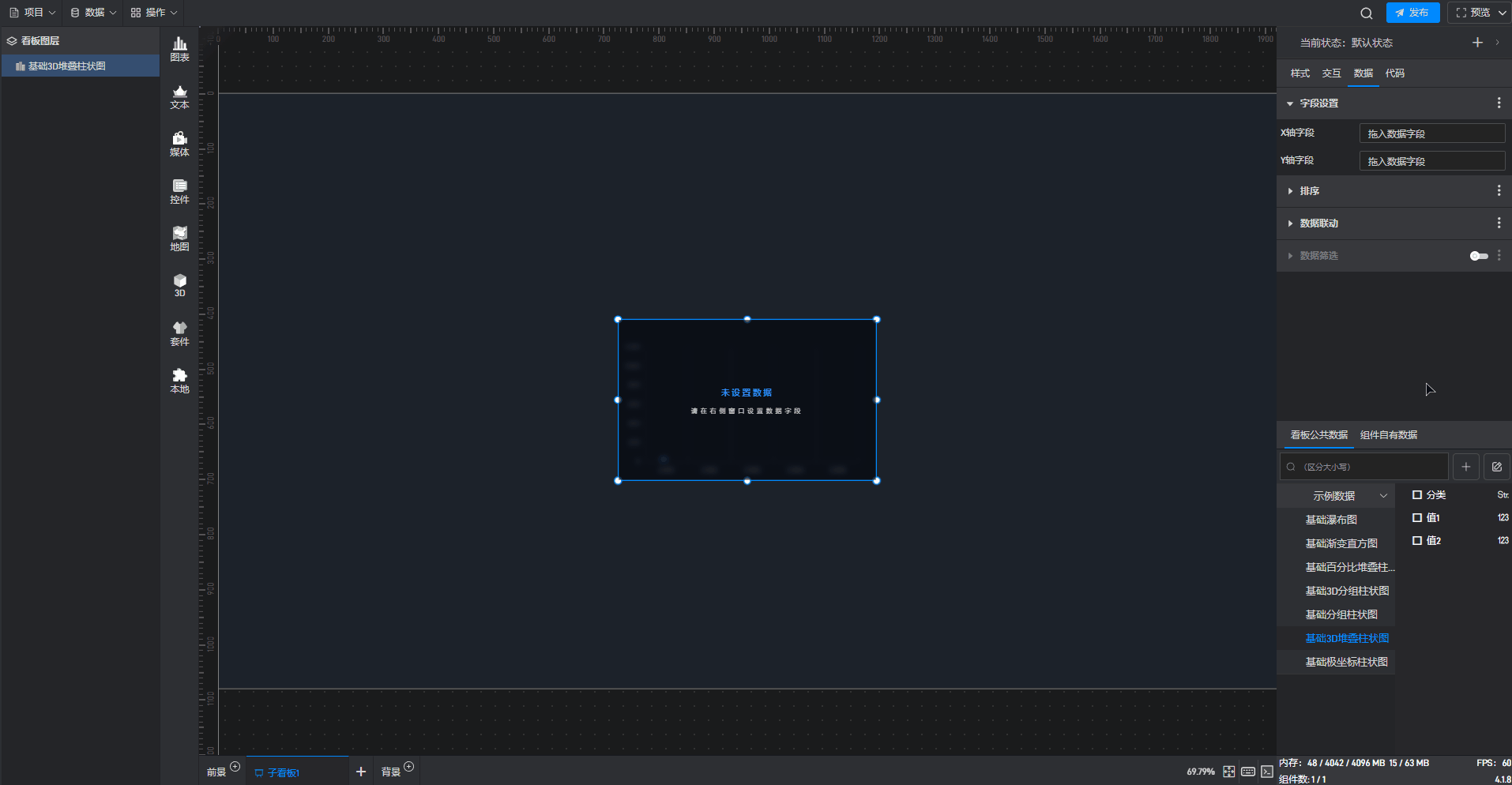1512x785 pixels.
Task: Open the 示例数据 dropdown
Action: pyautogui.click(x=1348, y=496)
